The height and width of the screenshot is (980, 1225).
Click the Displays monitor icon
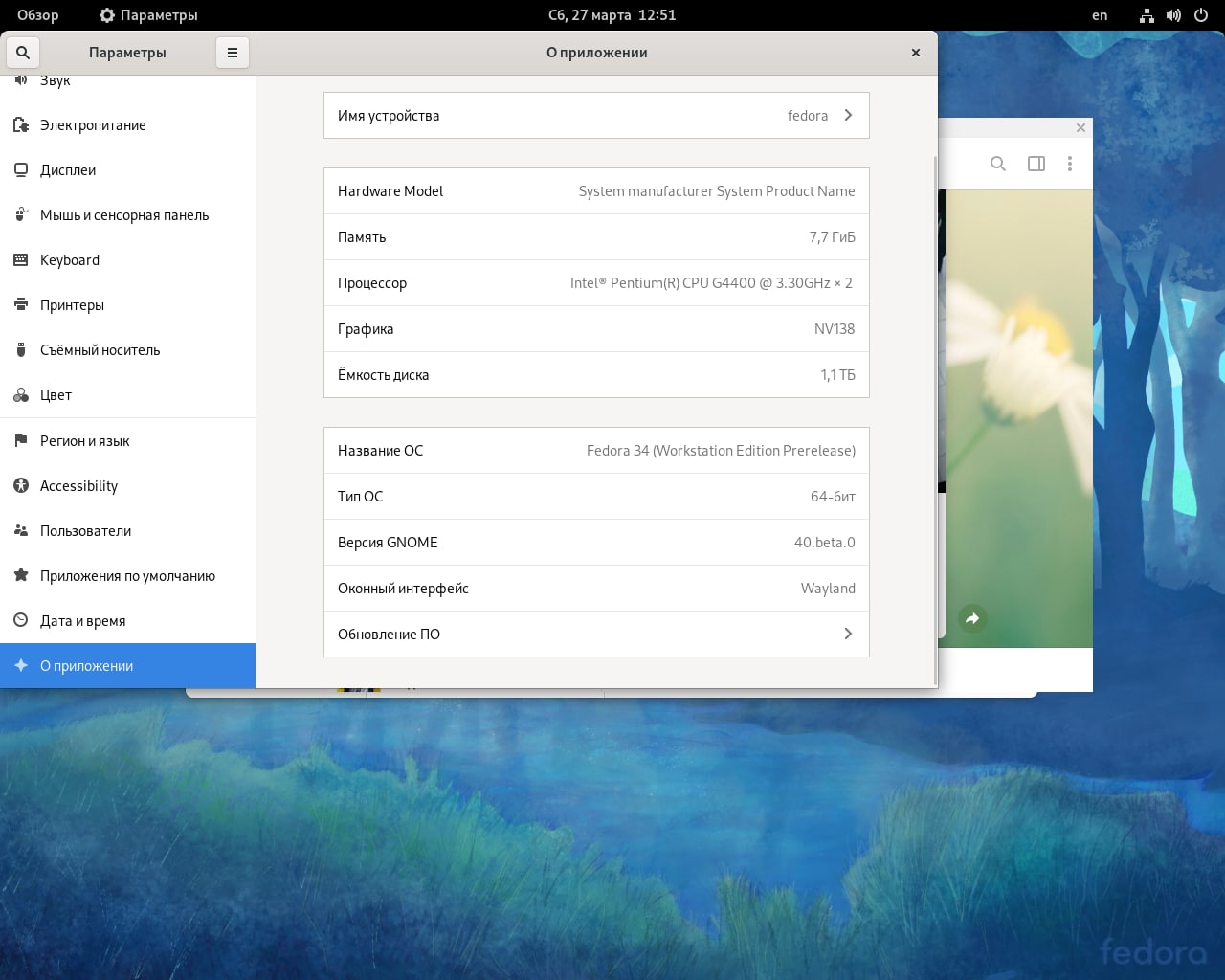pos(21,169)
